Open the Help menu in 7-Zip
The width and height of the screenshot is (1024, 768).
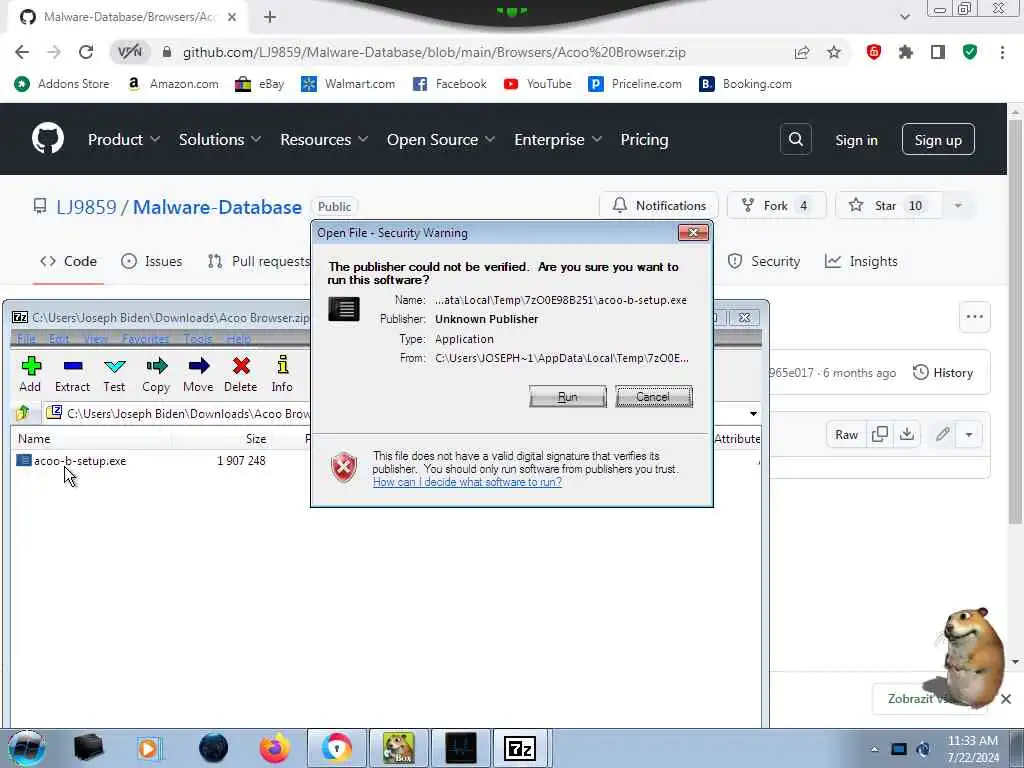[238, 339]
